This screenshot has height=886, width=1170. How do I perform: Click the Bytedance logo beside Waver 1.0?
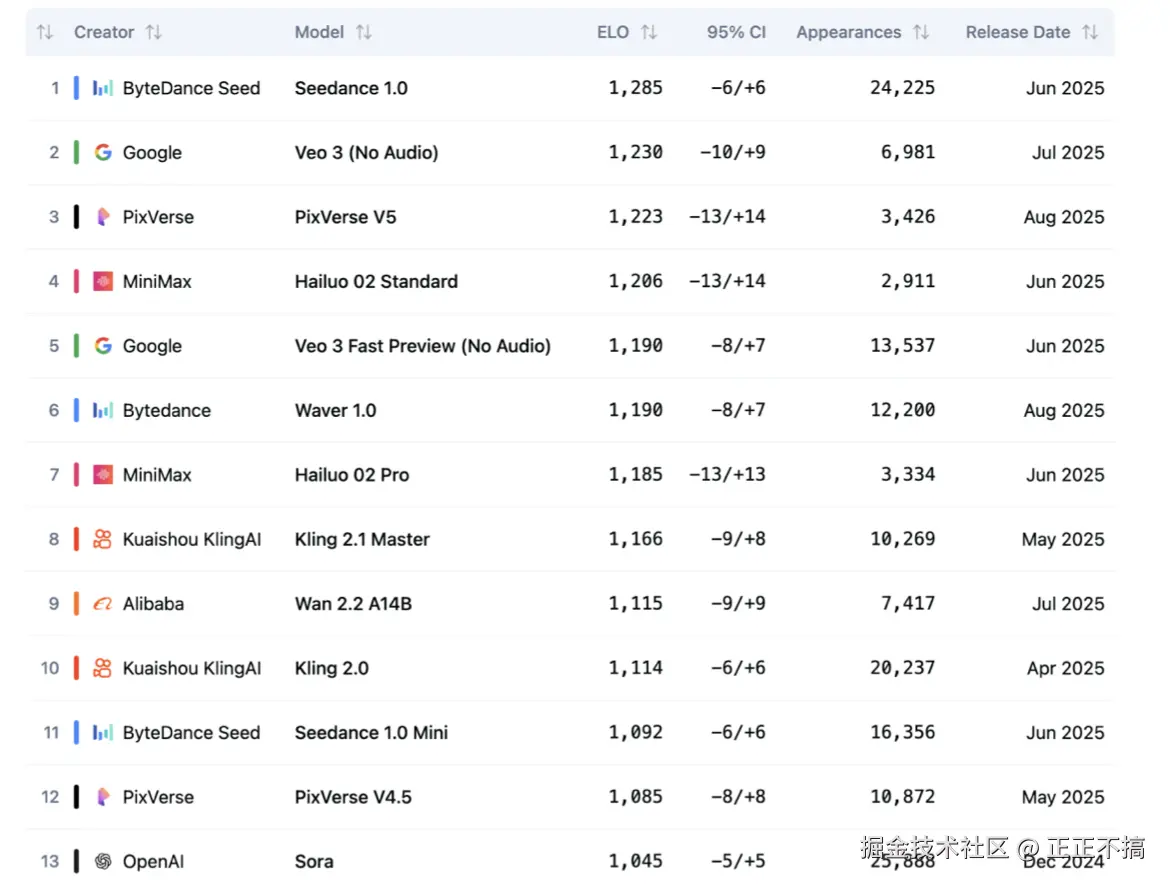103,411
